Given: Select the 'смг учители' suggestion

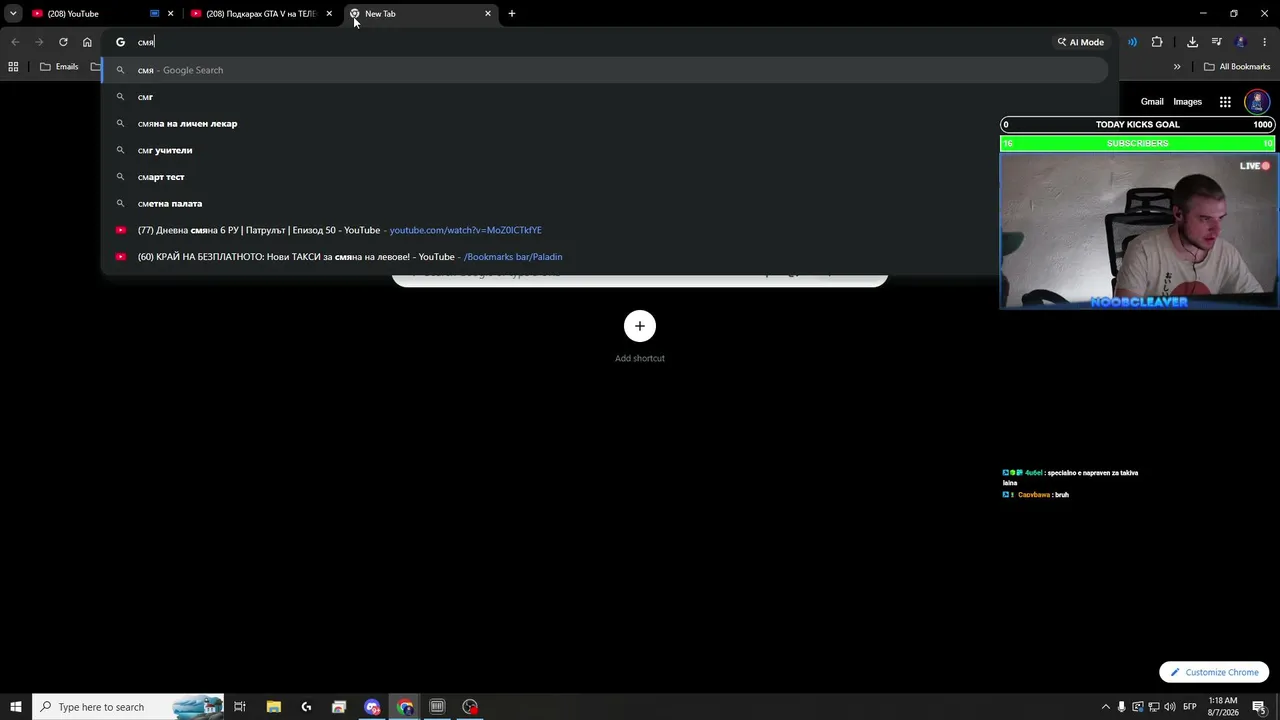Looking at the screenshot, I should click(x=606, y=150).
